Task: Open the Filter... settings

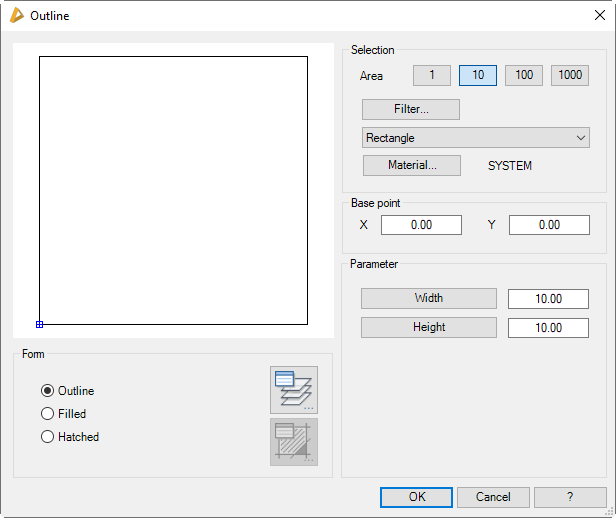Action: 411,109
